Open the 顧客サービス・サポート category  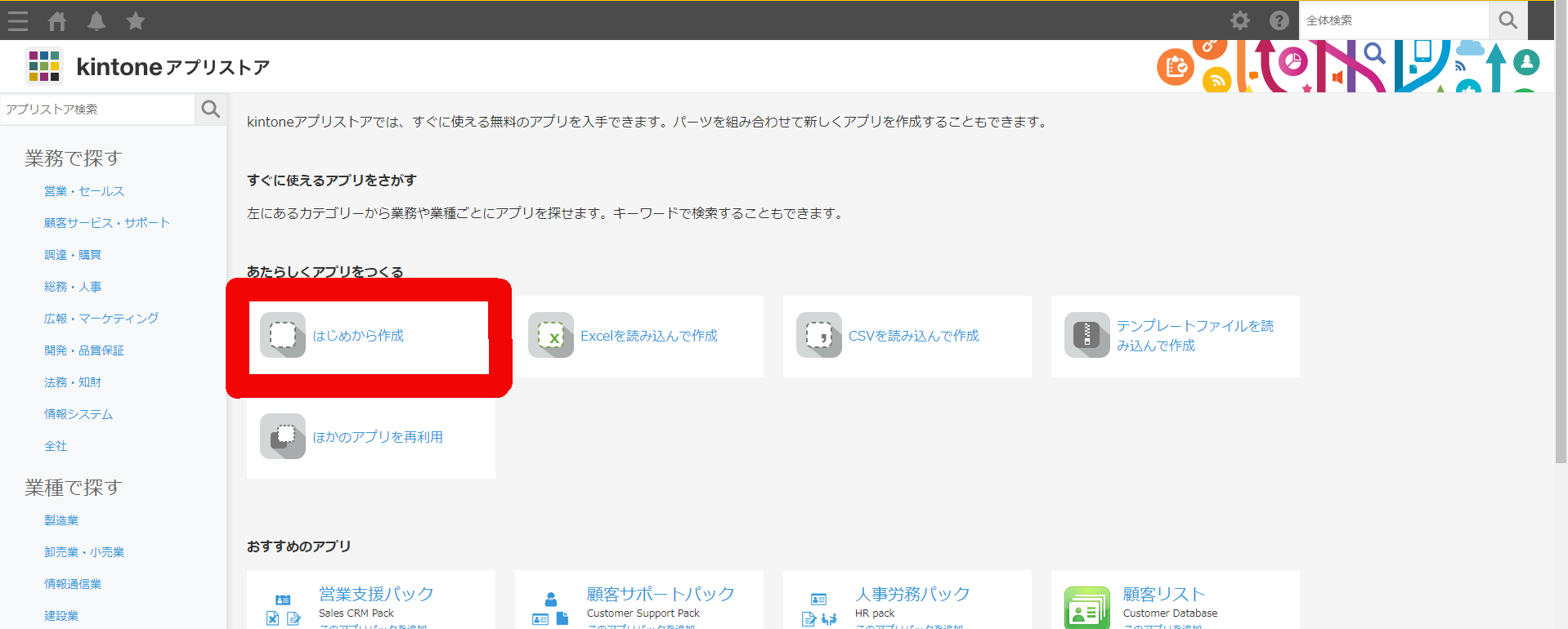click(x=107, y=223)
